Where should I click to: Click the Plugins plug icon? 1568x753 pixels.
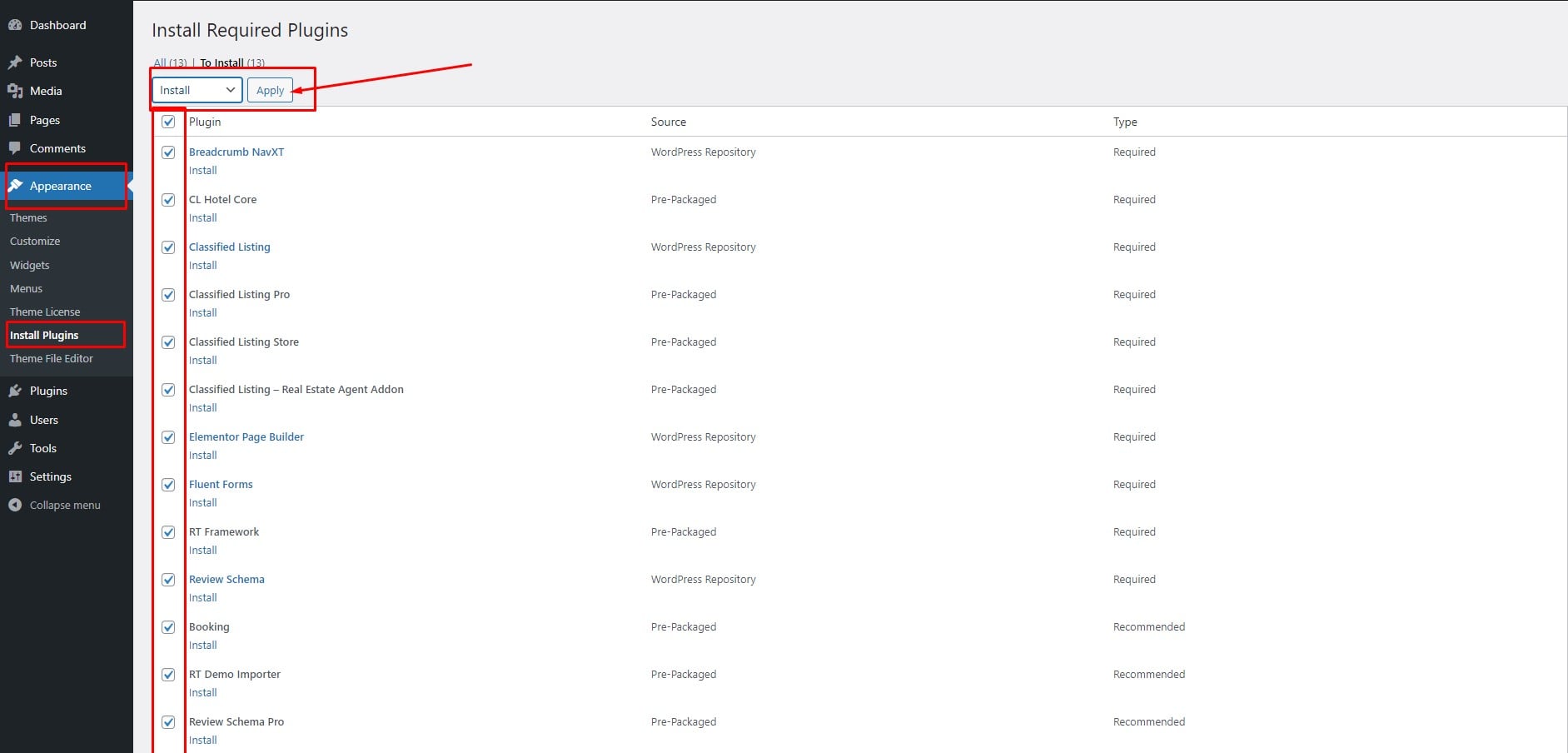tap(15, 391)
